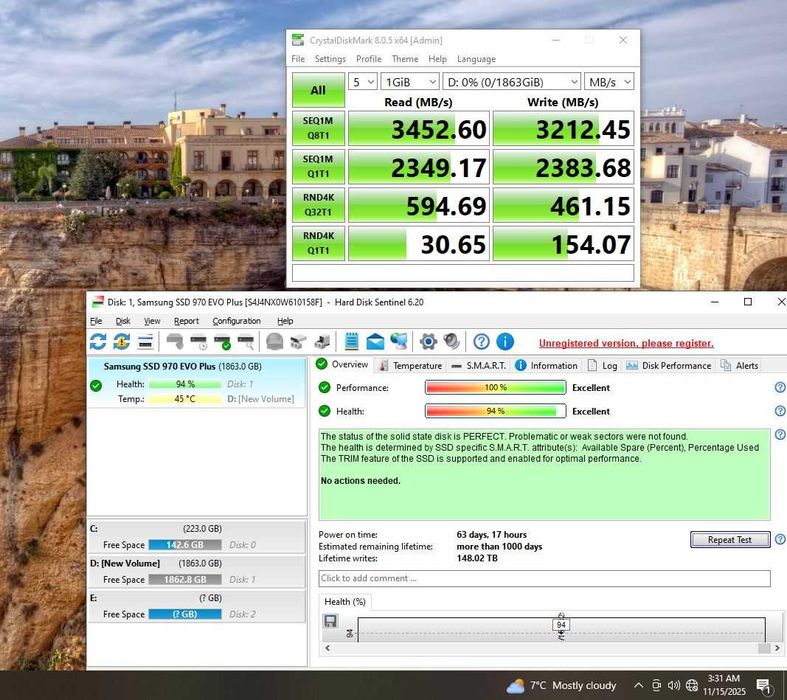Select the Samsung SSD 970 EVO Plus disk entry
The height and width of the screenshot is (700, 787).
point(197,382)
